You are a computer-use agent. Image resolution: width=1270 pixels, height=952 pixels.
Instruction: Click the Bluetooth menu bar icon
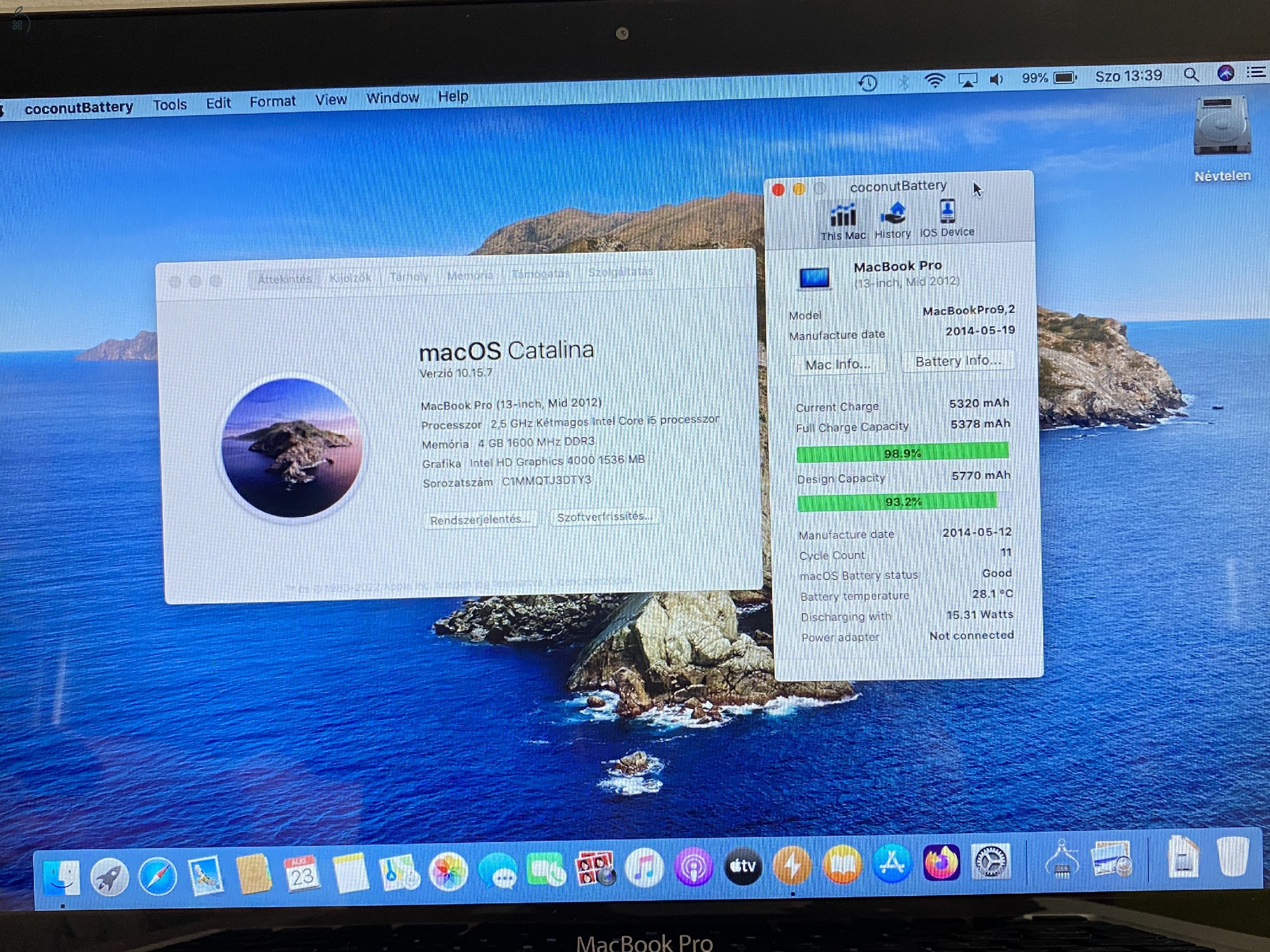(x=904, y=82)
